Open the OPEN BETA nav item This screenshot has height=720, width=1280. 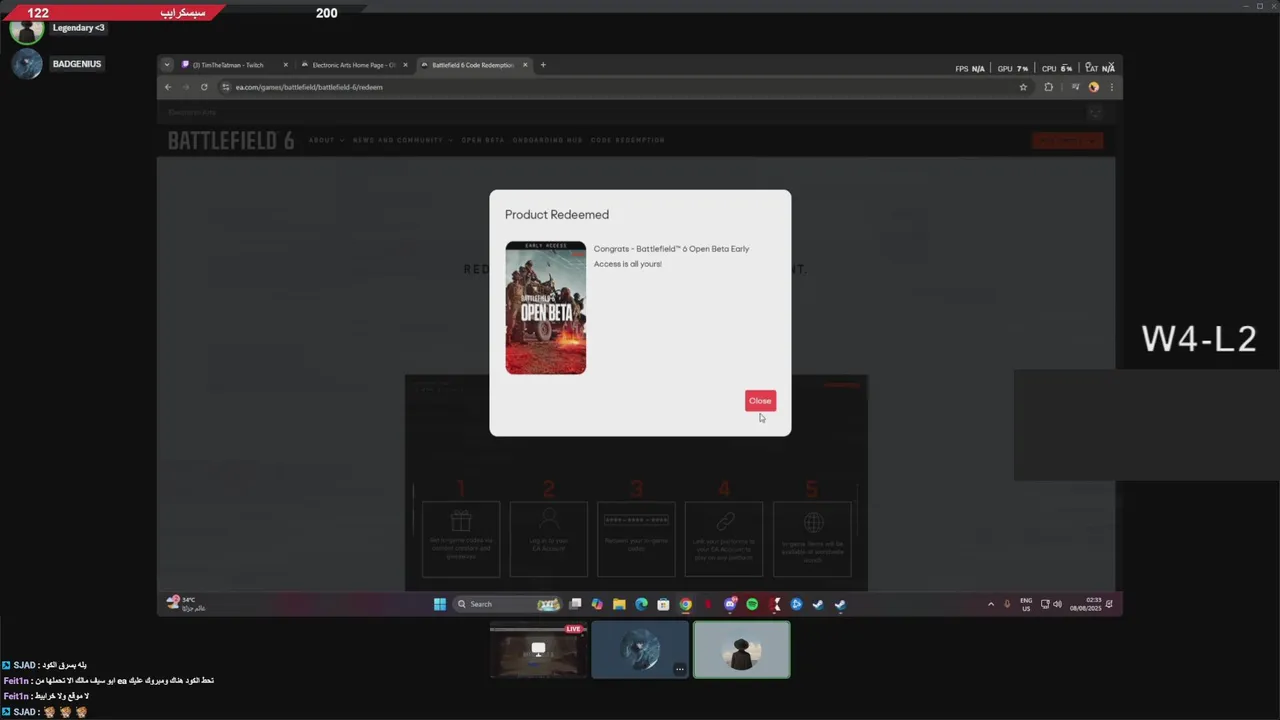point(483,140)
